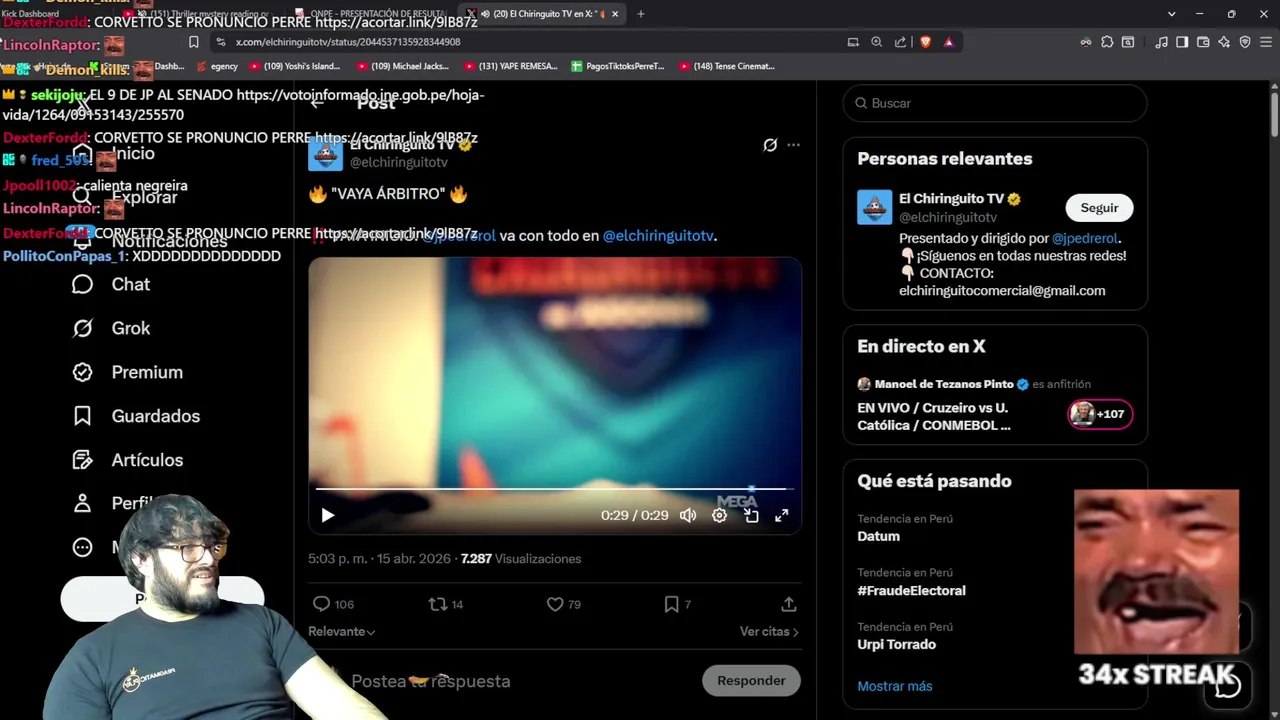The width and height of the screenshot is (1280, 720).
Task: Open the YAPE REMESA bookmark
Action: [511, 66]
